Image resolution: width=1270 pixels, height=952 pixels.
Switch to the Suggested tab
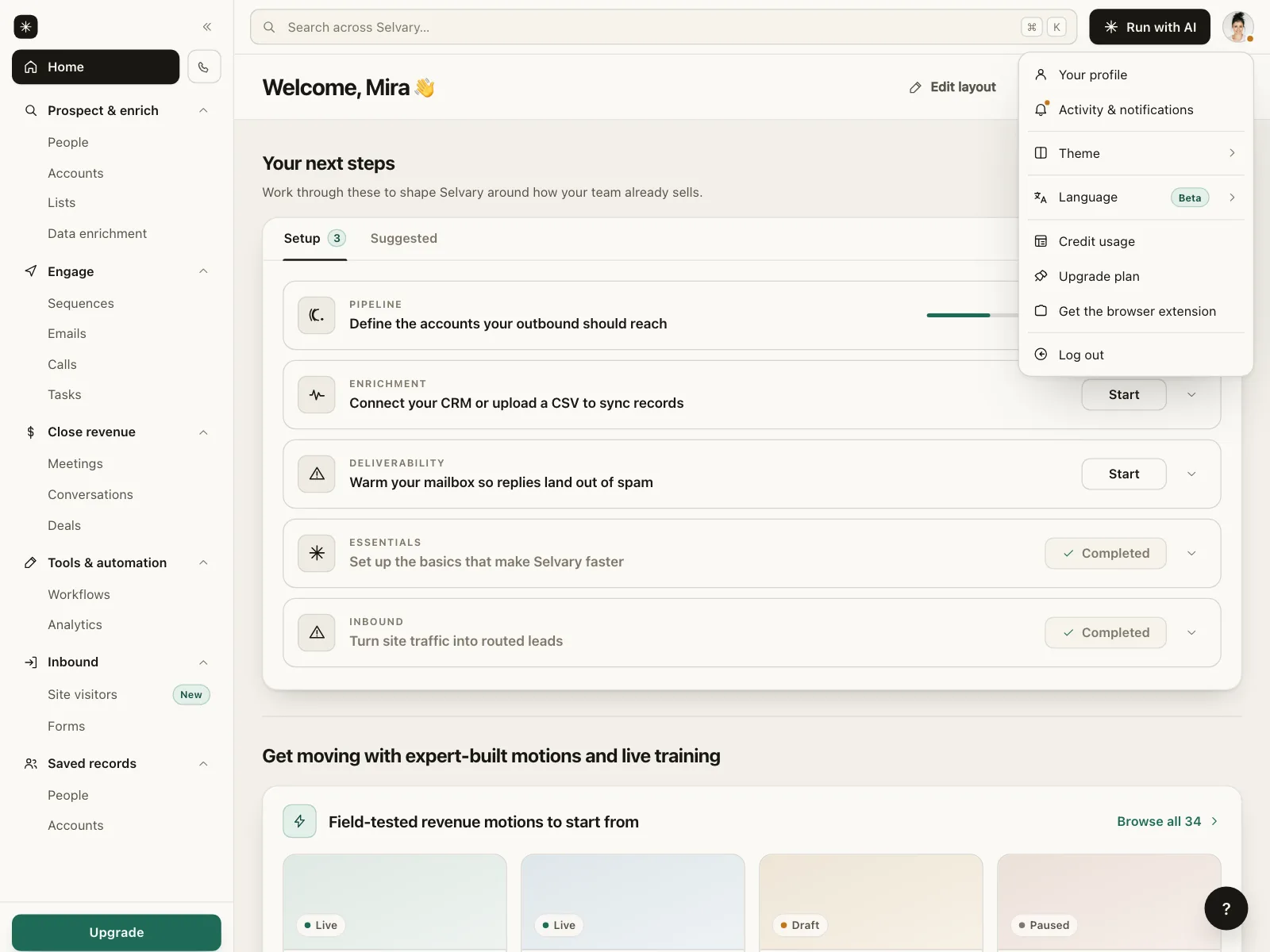(403, 238)
